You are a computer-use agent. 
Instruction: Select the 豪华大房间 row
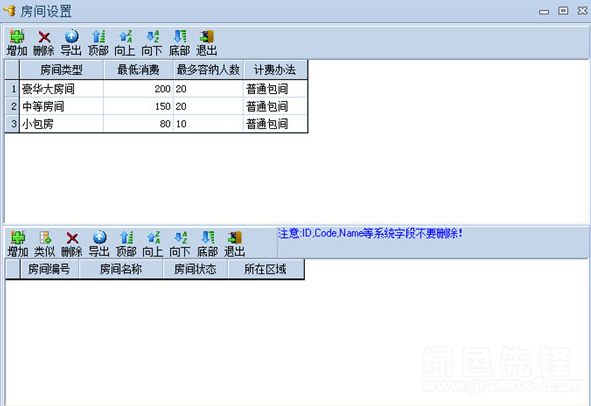coord(156,89)
